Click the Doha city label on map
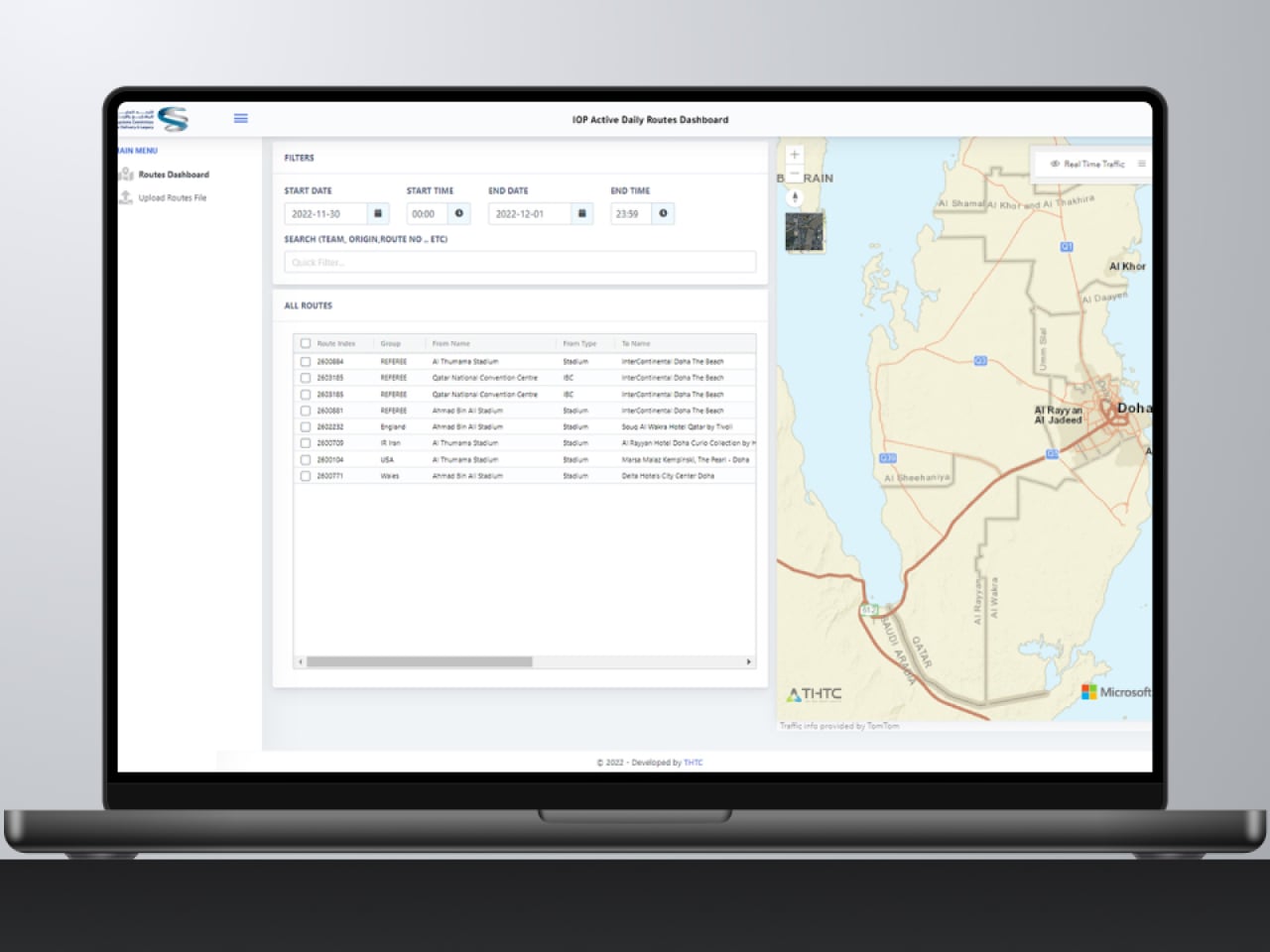This screenshot has height=952, width=1270. click(1134, 408)
